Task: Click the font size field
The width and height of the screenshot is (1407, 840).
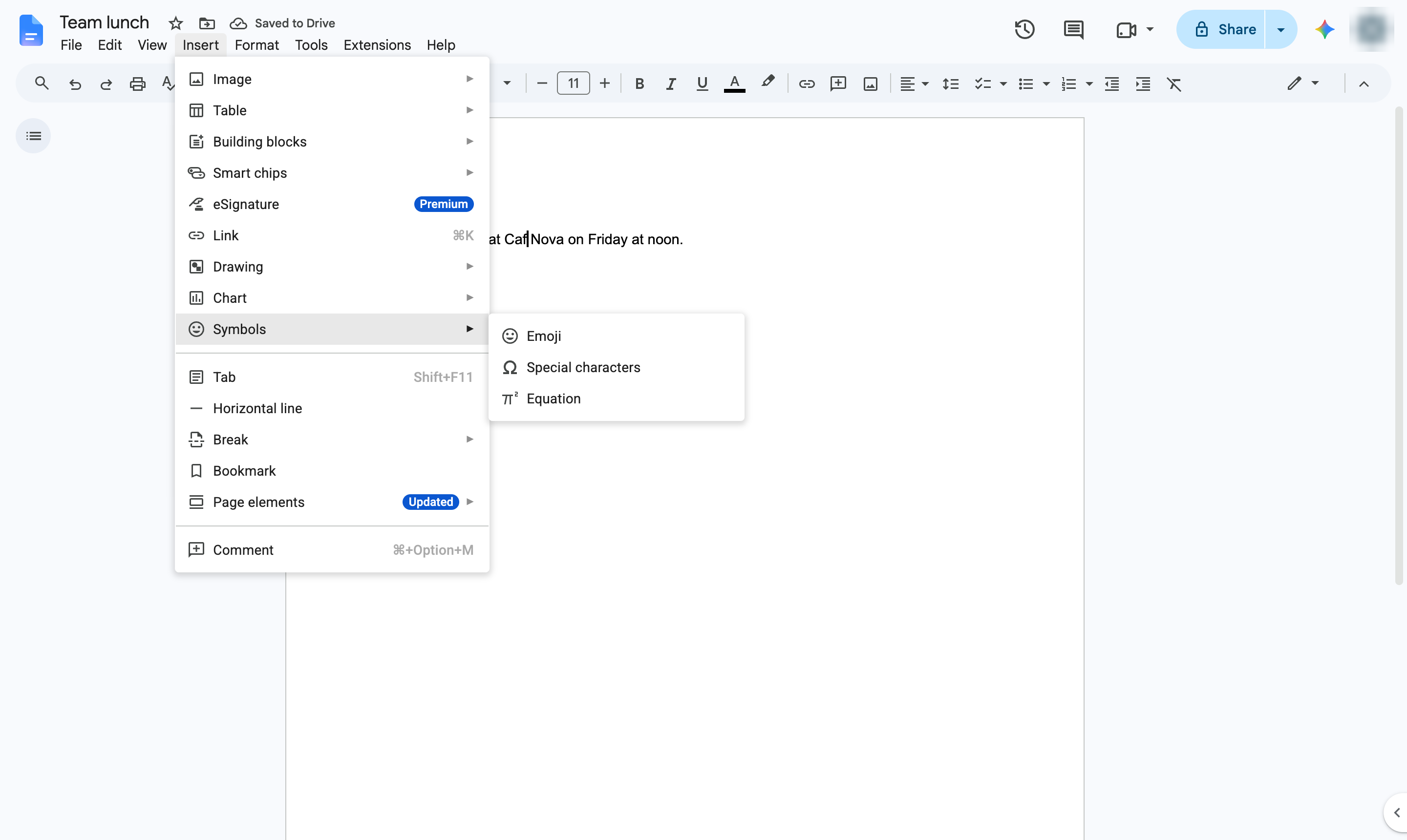Action: click(x=573, y=84)
